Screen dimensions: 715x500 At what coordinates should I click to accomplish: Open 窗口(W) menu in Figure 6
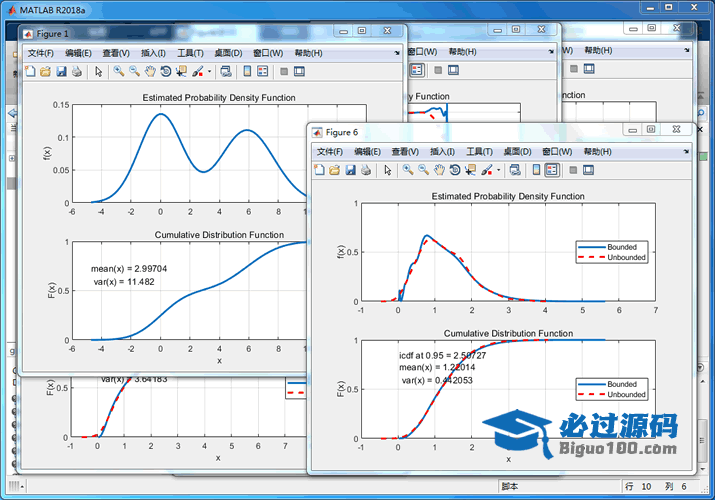point(557,152)
